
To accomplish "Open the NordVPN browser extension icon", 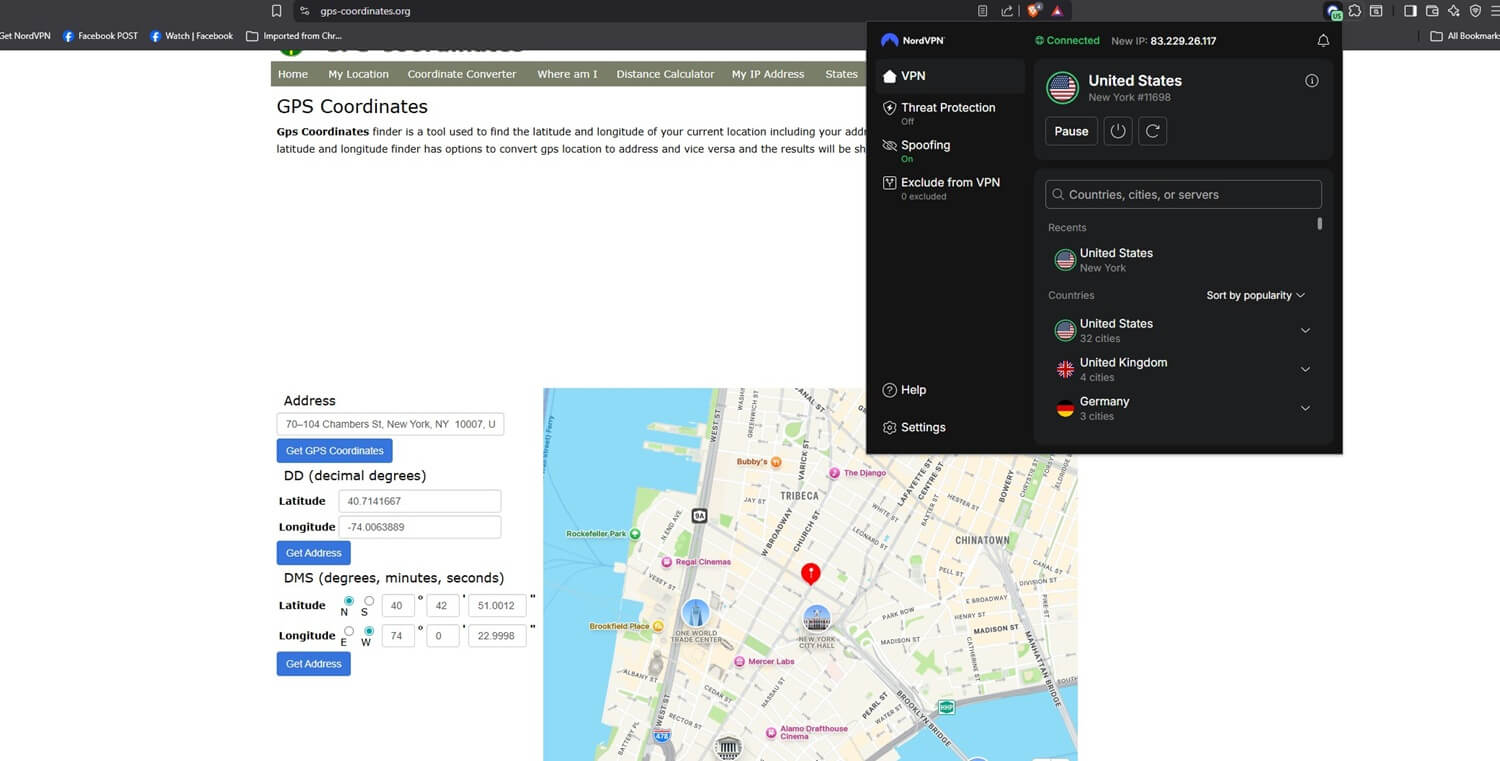I will (1334, 11).
